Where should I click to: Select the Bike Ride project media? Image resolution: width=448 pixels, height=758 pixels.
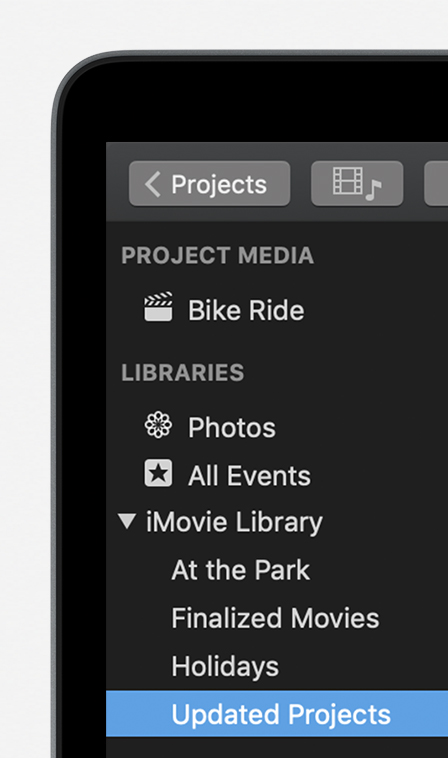pyautogui.click(x=246, y=310)
